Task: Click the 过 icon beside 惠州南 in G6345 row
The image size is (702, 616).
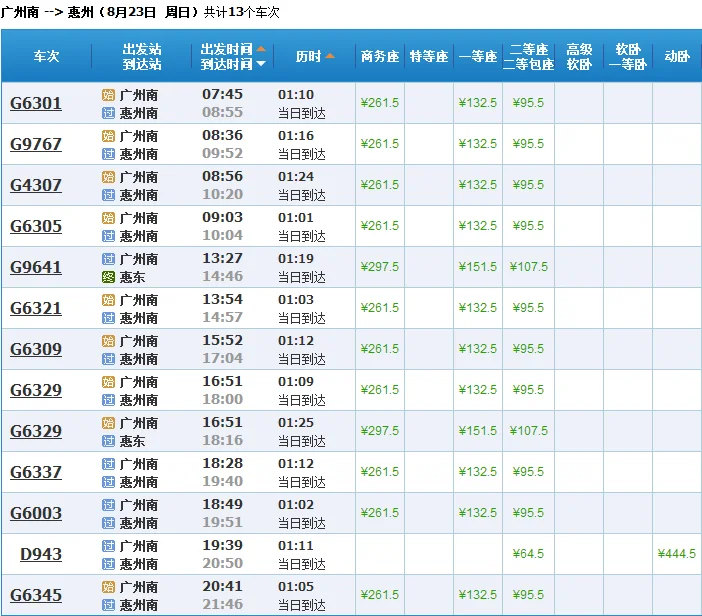Action: 108,605
